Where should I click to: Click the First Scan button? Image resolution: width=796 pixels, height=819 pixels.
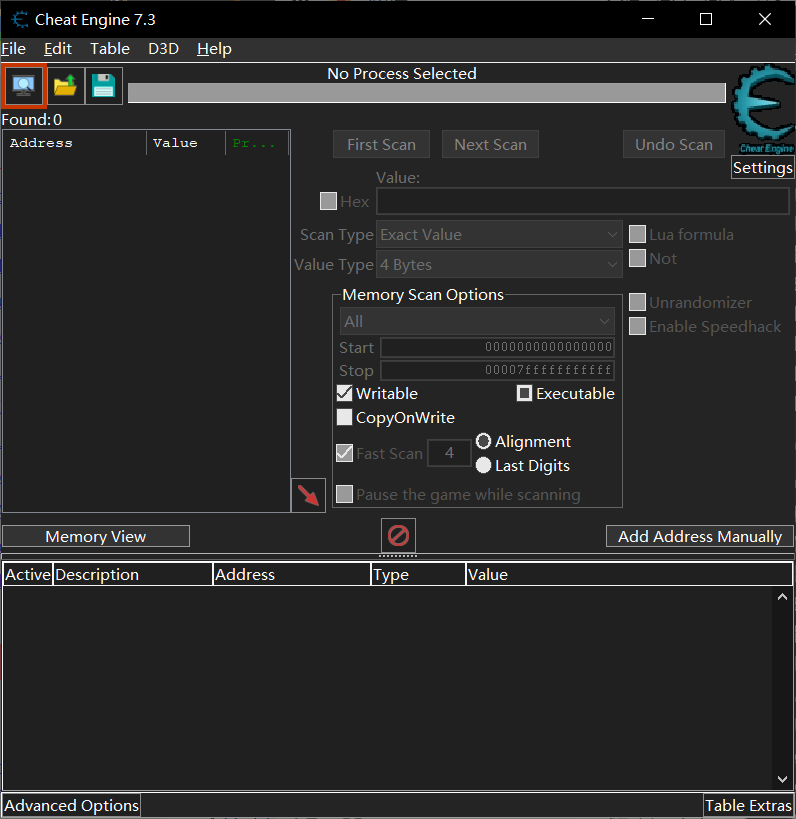[381, 145]
